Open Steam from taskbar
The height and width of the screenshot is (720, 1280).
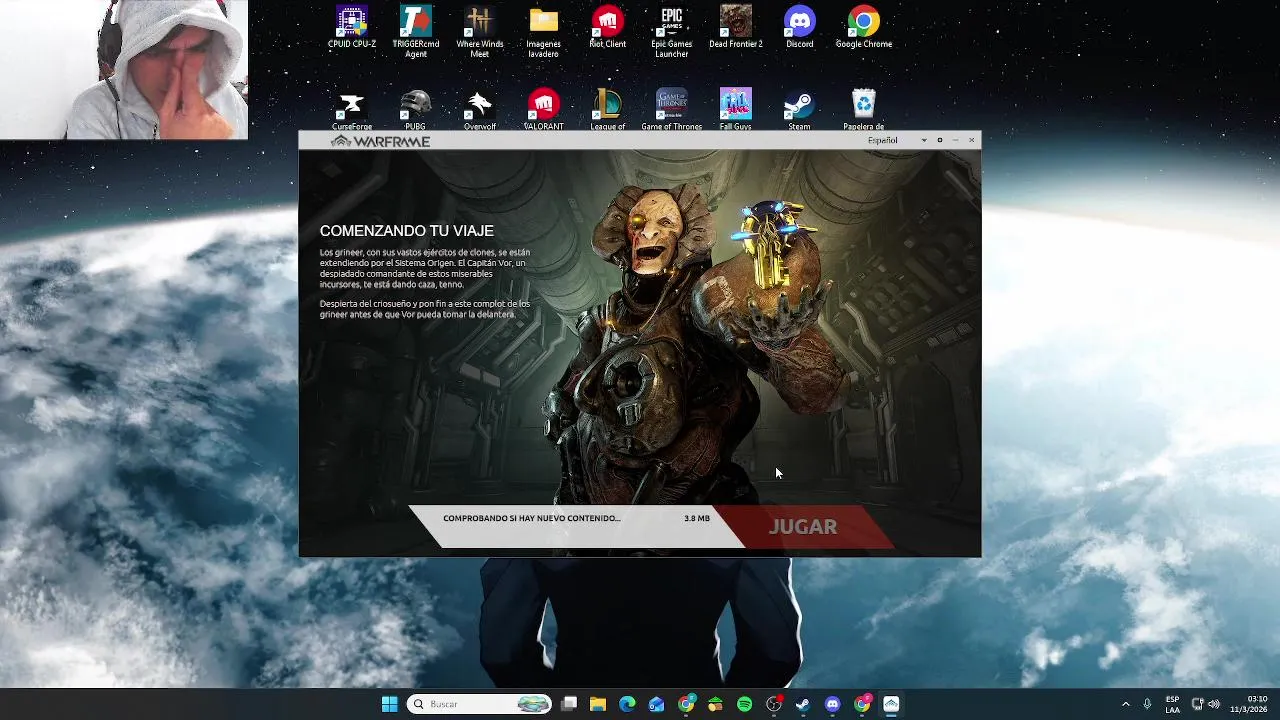coord(803,704)
